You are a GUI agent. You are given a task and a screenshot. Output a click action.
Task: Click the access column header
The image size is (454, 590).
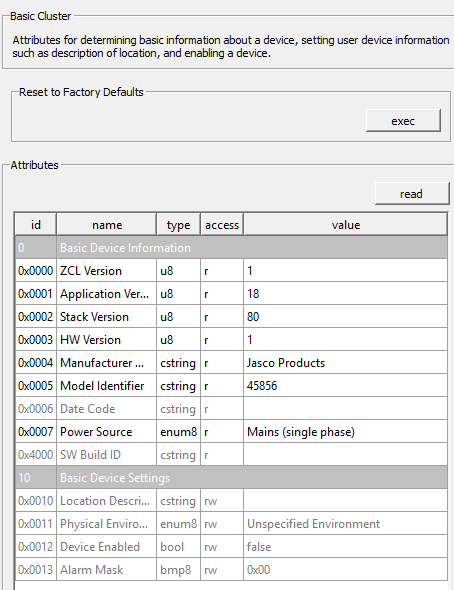(x=222, y=225)
